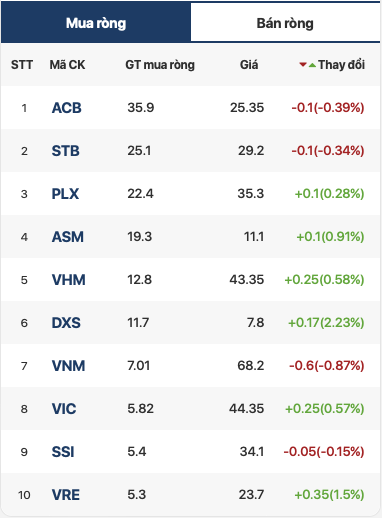Open the STB stock link
The width and height of the screenshot is (382, 518).
click(x=66, y=151)
